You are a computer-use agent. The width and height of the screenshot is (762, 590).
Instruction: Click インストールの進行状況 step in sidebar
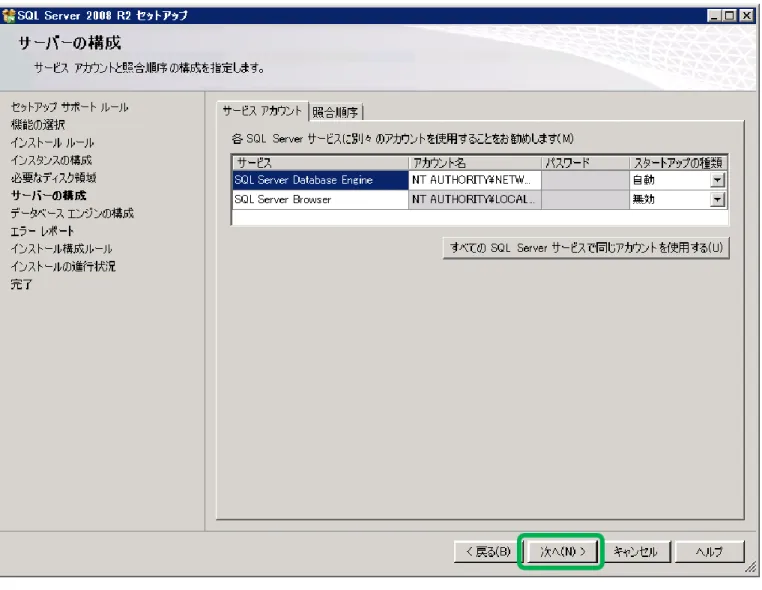coord(63,266)
